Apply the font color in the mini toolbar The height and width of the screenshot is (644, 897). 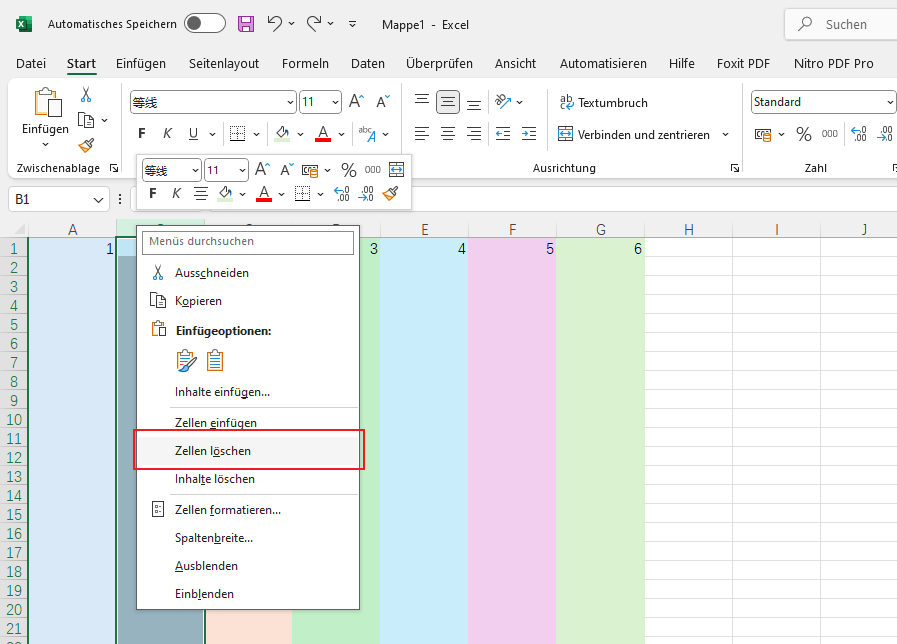tap(264, 194)
